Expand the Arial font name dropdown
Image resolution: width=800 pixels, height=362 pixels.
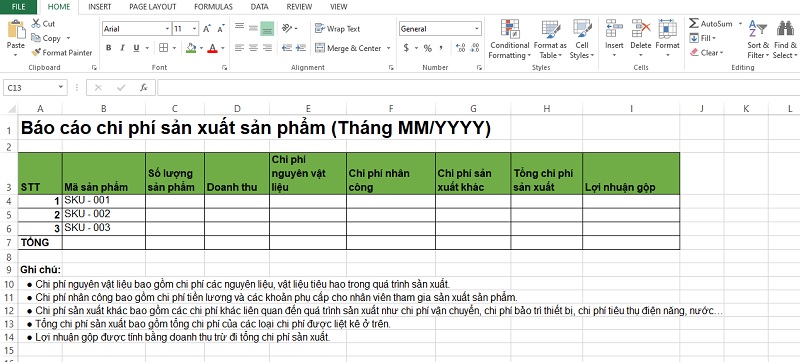point(167,29)
